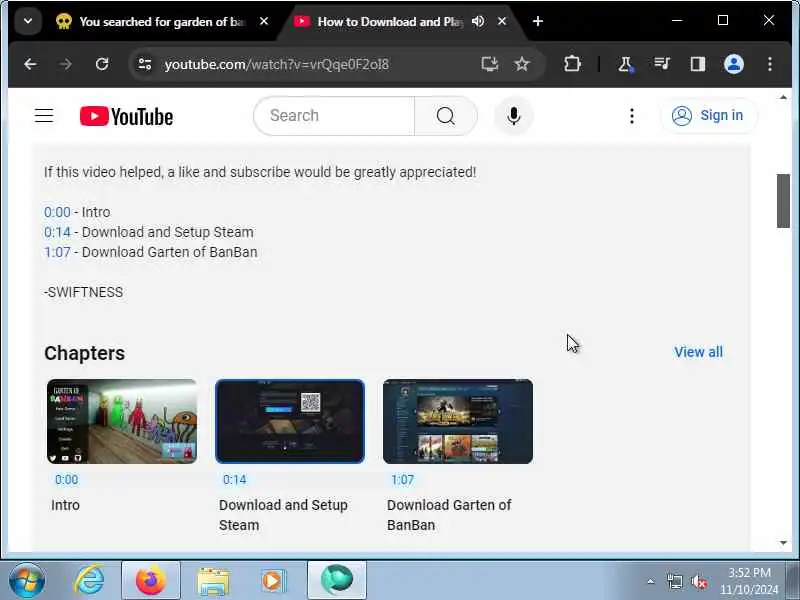Click the YouTube Search input field

coord(334,116)
